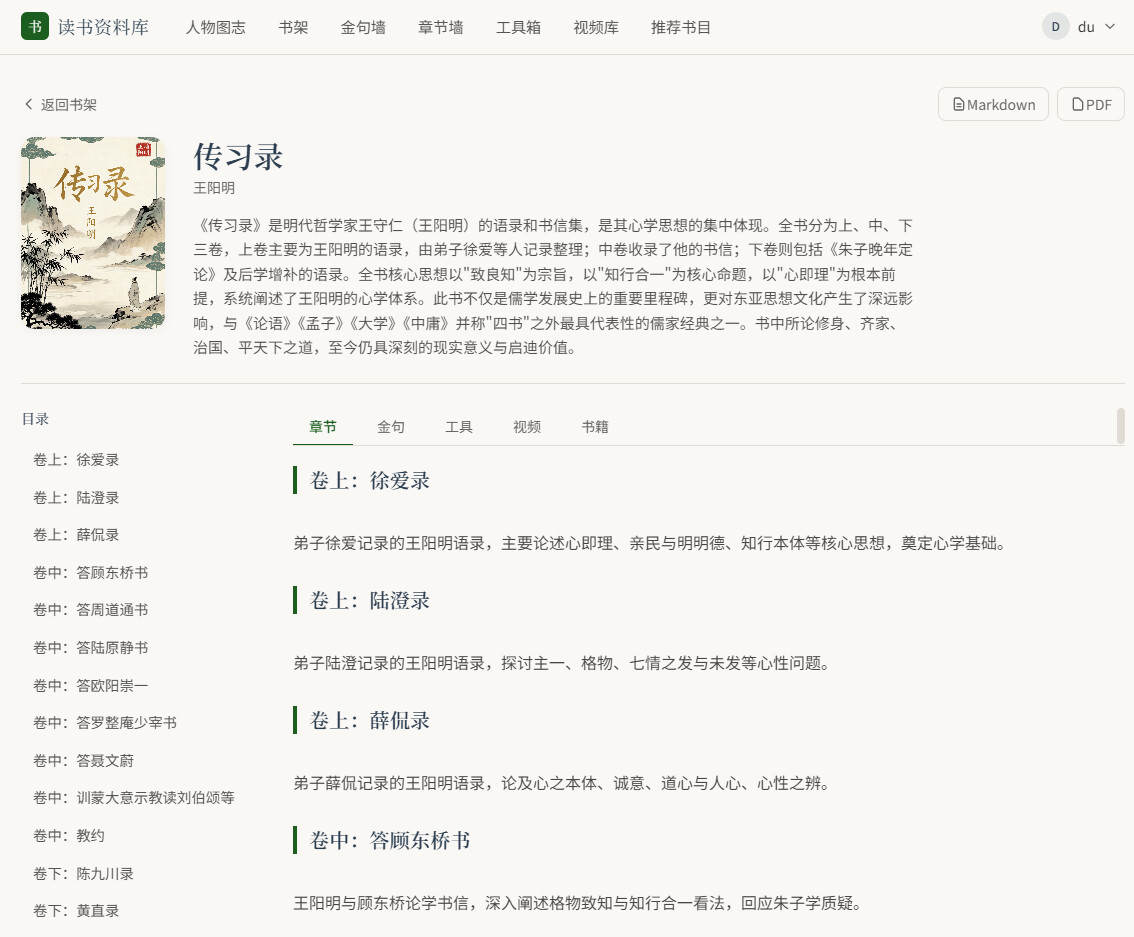The height and width of the screenshot is (937, 1134).
Task: Go to 金句墙 in the navigation bar
Action: [363, 27]
